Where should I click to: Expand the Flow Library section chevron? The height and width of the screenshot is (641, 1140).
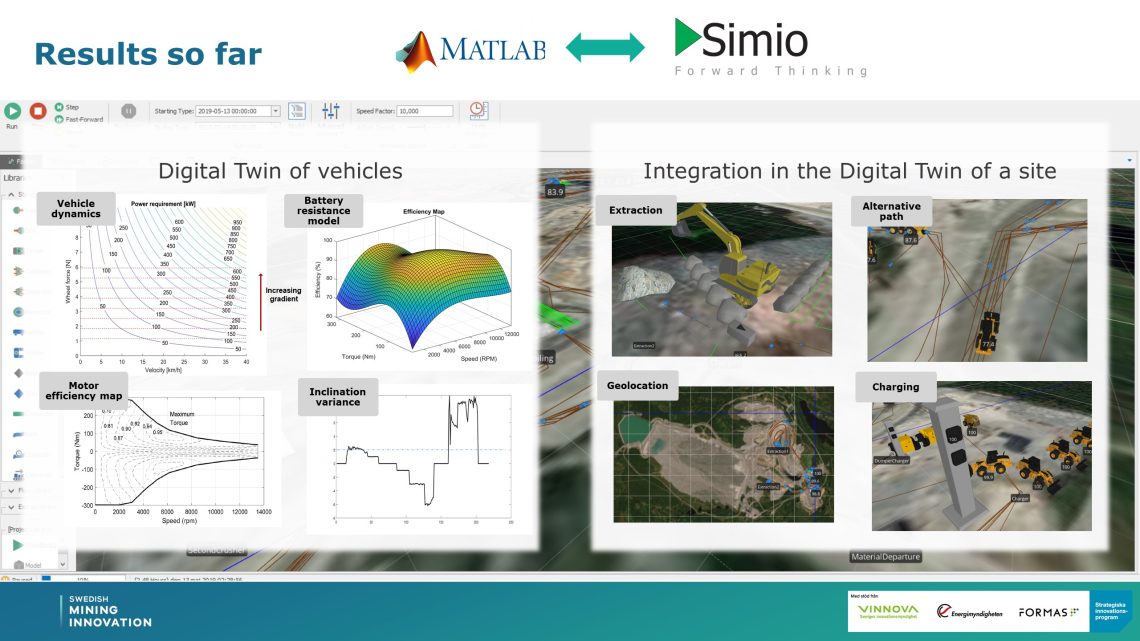tap(11, 491)
